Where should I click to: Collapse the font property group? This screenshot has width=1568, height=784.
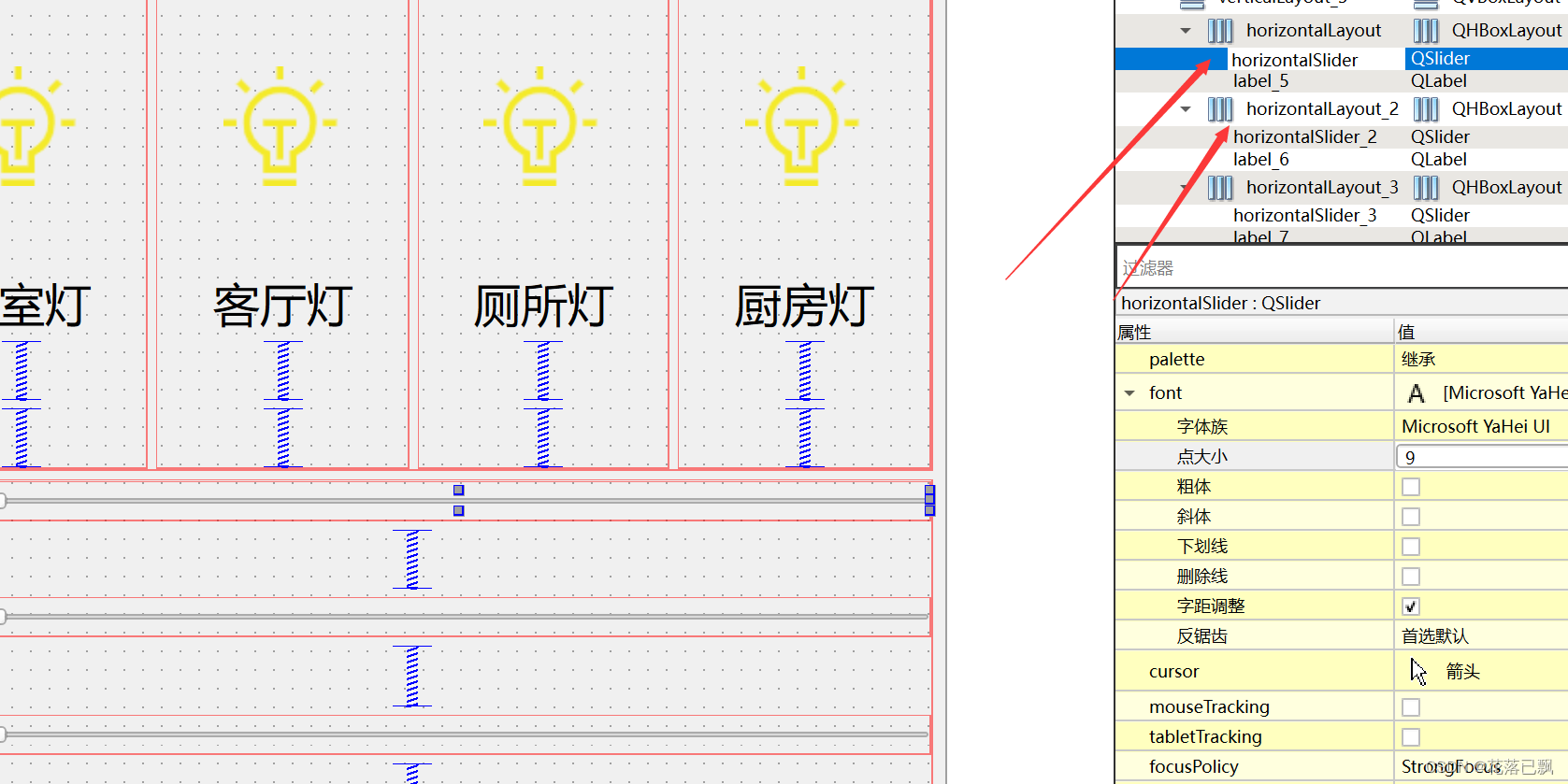[x=1129, y=393]
